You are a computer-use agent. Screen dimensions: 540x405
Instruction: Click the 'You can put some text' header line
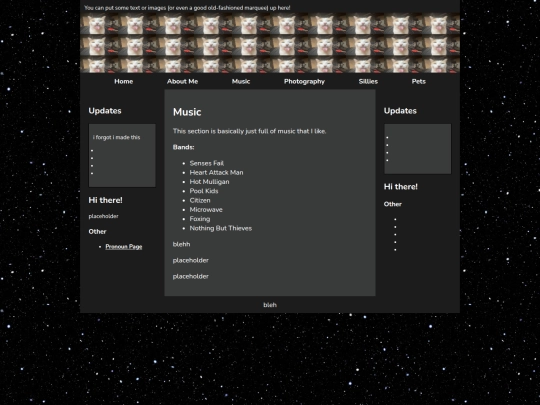click(187, 8)
